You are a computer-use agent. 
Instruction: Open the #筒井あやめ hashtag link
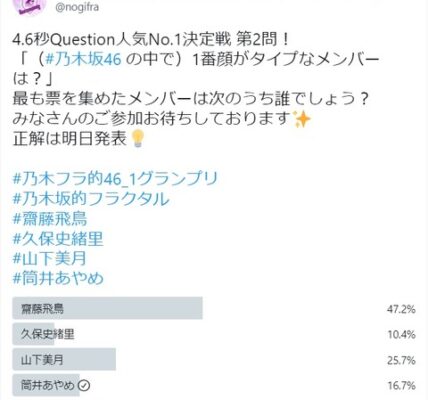click(x=58, y=278)
